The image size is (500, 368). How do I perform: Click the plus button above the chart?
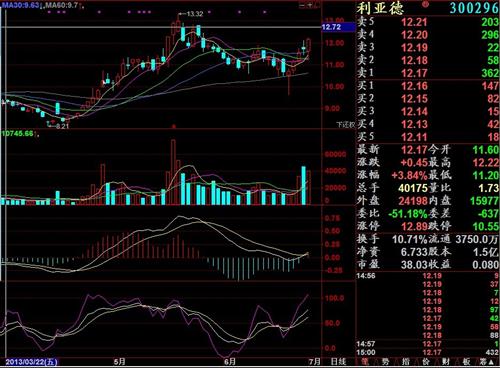(310, 5)
